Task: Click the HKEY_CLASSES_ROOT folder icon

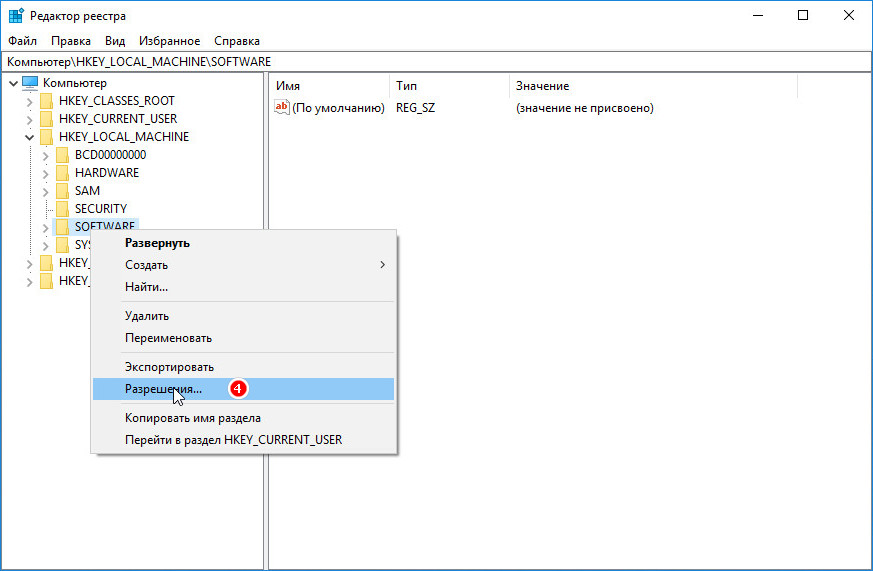Action: coord(47,101)
